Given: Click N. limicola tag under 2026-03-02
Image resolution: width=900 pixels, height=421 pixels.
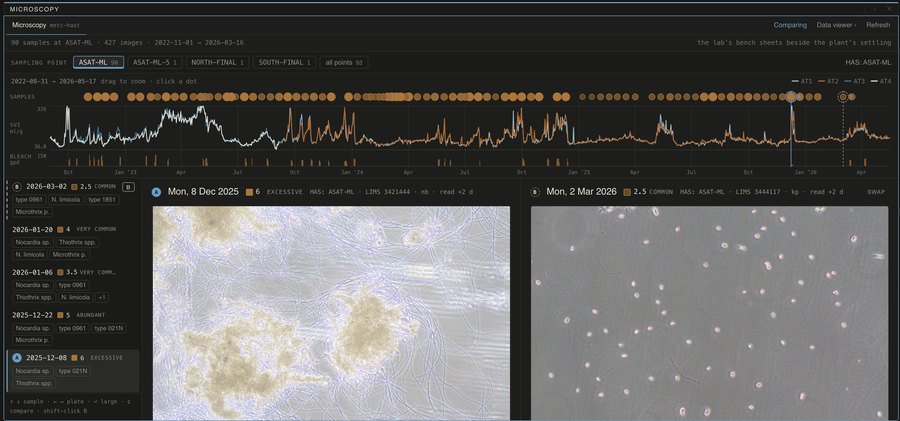Looking at the screenshot, I should coord(65,200).
